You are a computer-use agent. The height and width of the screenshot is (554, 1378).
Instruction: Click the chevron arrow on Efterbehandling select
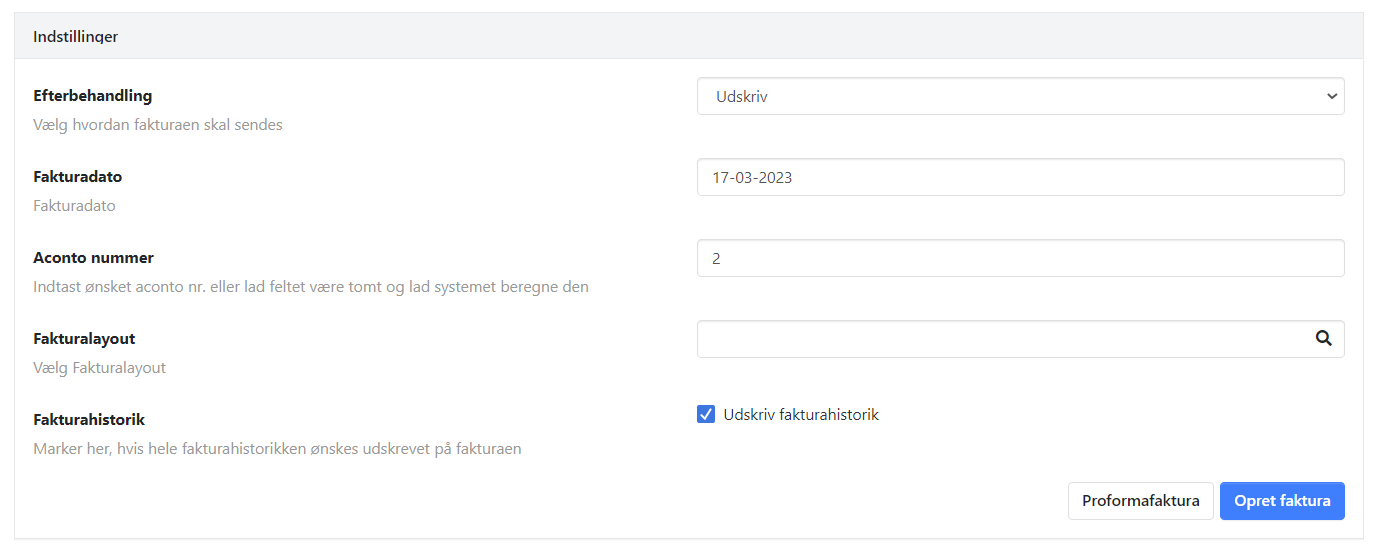click(1331, 97)
